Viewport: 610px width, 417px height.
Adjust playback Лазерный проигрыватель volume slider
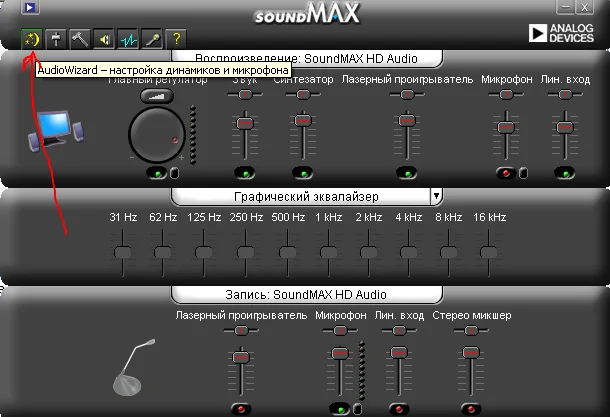point(407,120)
